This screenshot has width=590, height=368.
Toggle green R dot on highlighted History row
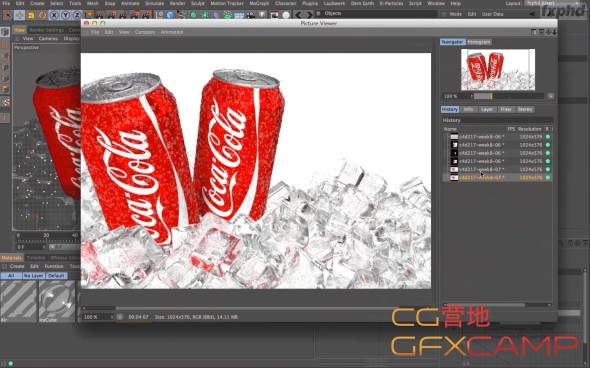pos(548,178)
